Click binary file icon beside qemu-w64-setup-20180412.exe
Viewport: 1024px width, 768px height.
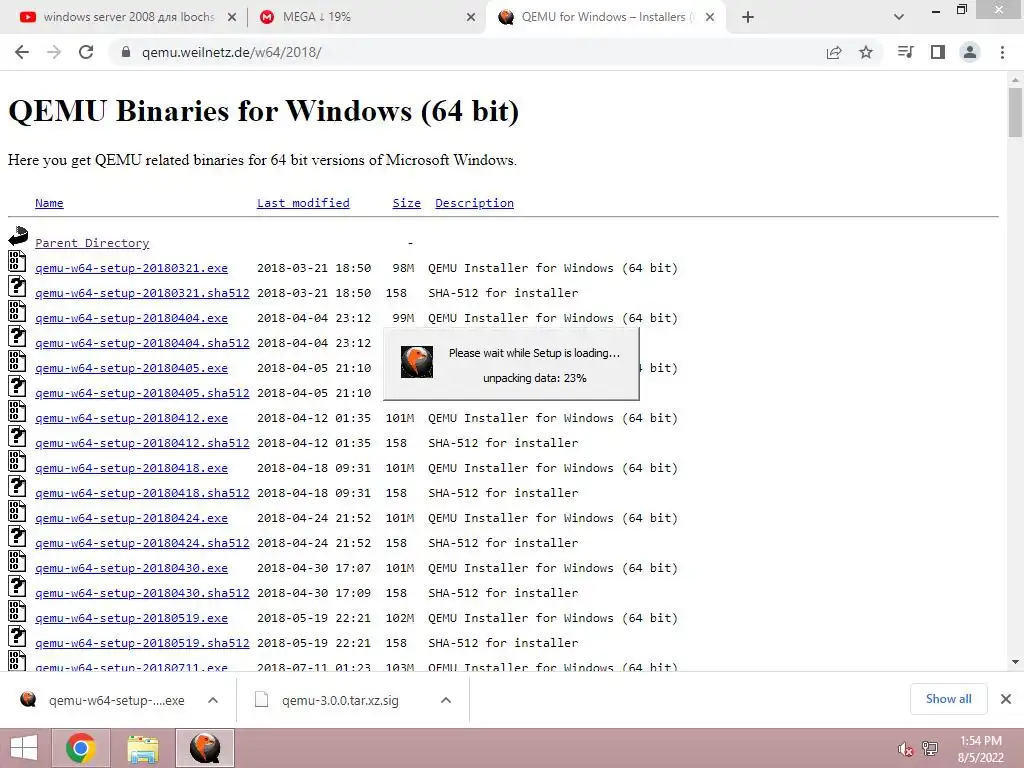17,411
